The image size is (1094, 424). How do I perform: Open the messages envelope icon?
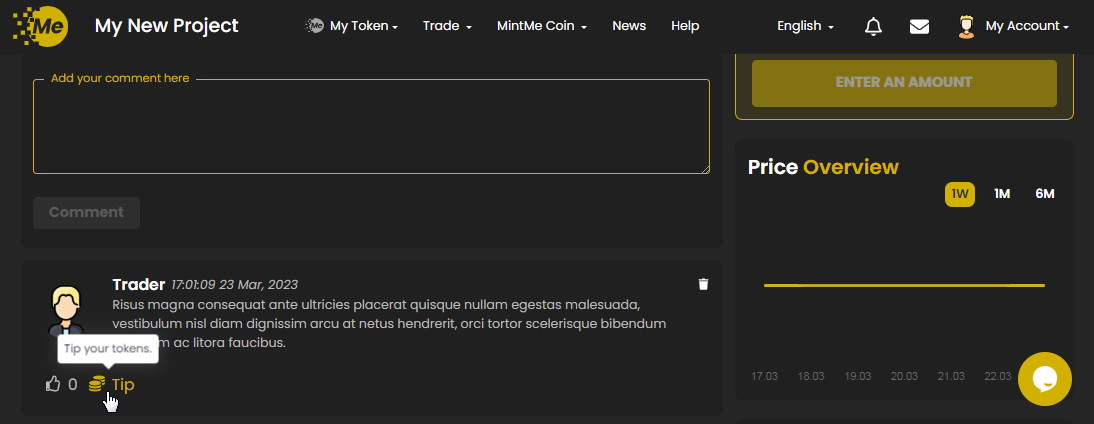(920, 26)
